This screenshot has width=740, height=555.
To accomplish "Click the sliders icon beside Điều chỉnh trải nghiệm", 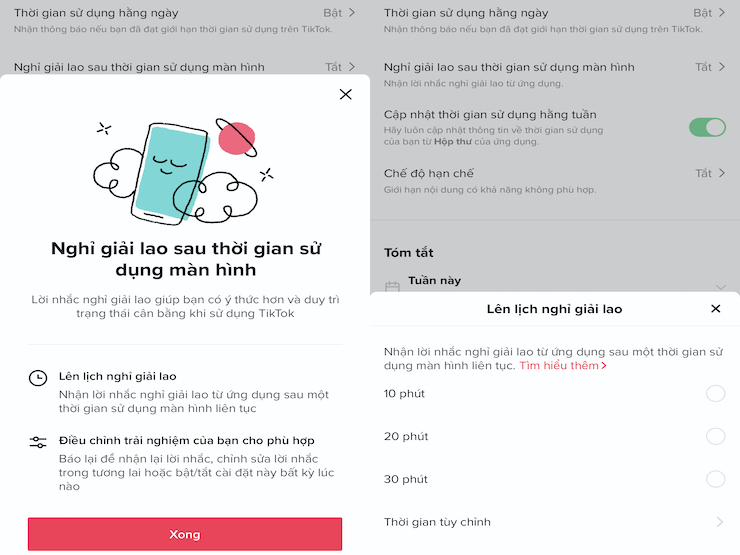I will 38,442.
